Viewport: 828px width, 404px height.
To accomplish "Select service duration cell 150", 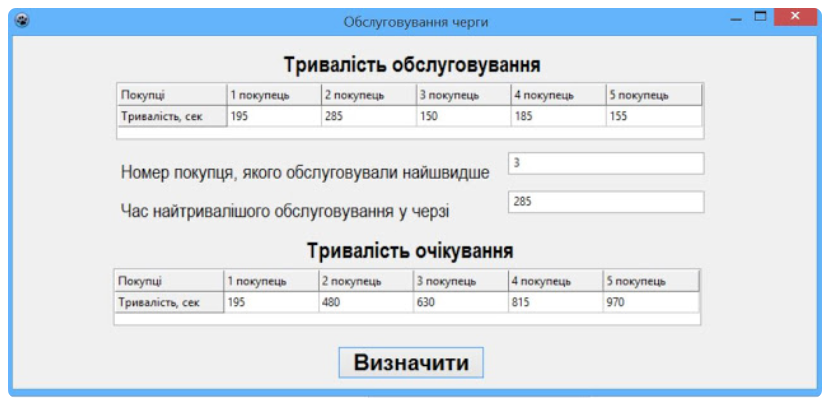I will tap(464, 116).
